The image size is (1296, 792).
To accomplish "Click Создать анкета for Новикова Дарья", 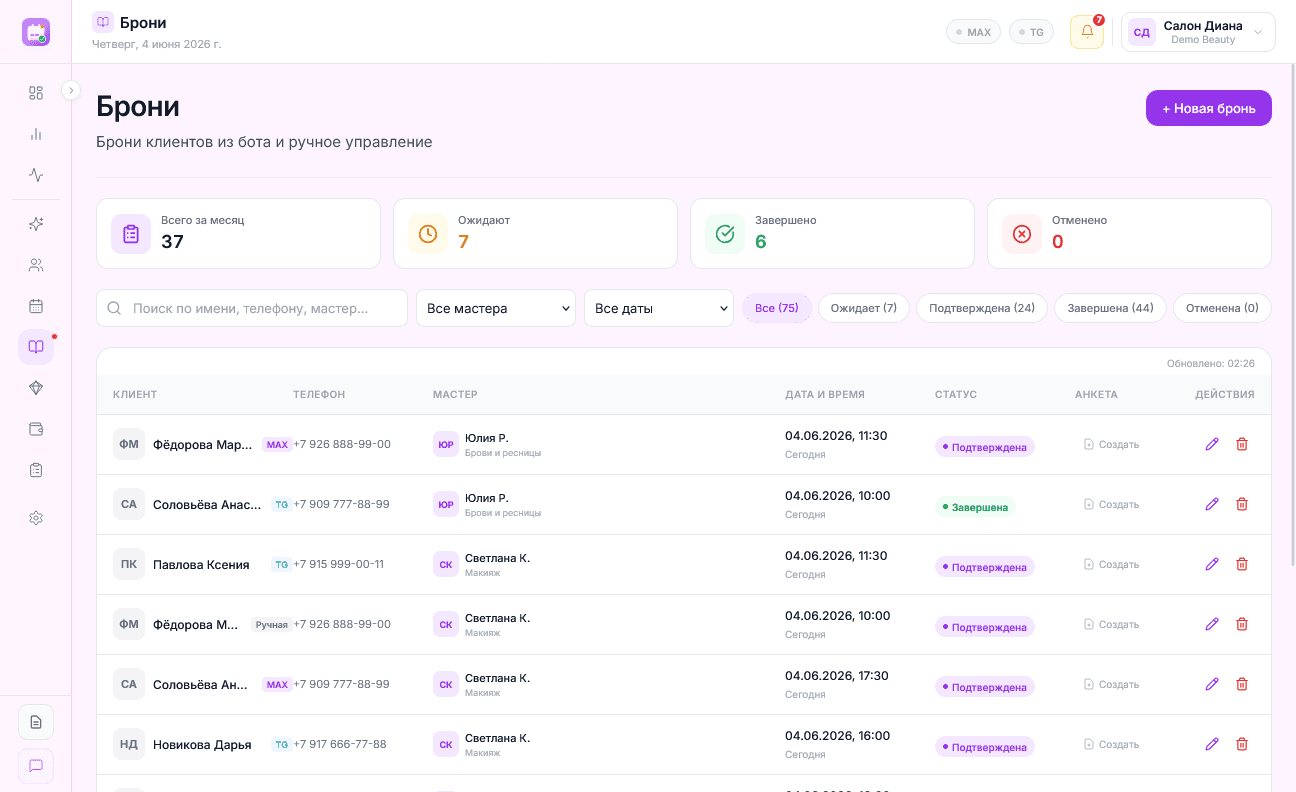I will (x=1111, y=744).
